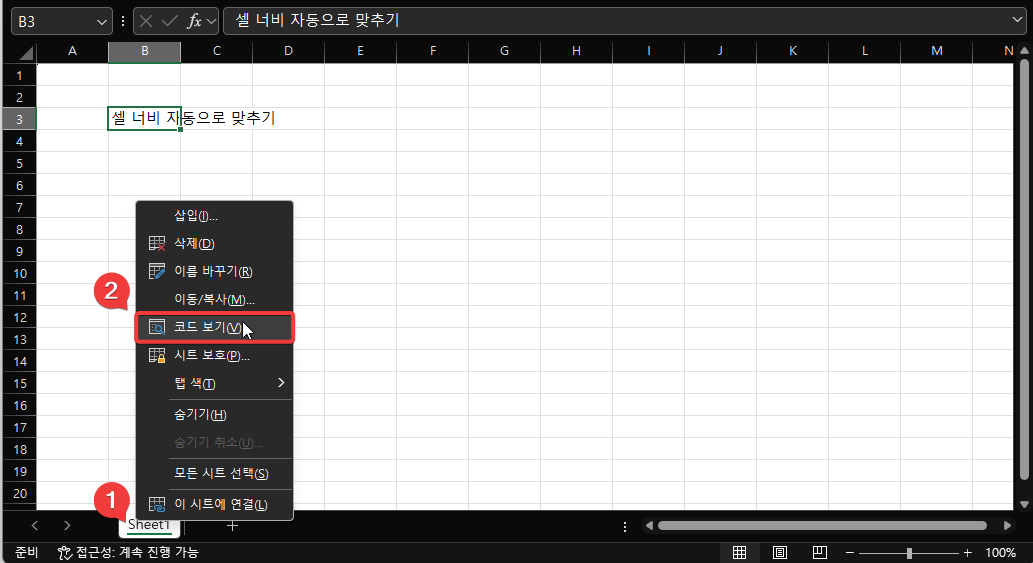This screenshot has height=563, width=1033.
Task: Click next sheet navigation arrow
Action: (67, 525)
